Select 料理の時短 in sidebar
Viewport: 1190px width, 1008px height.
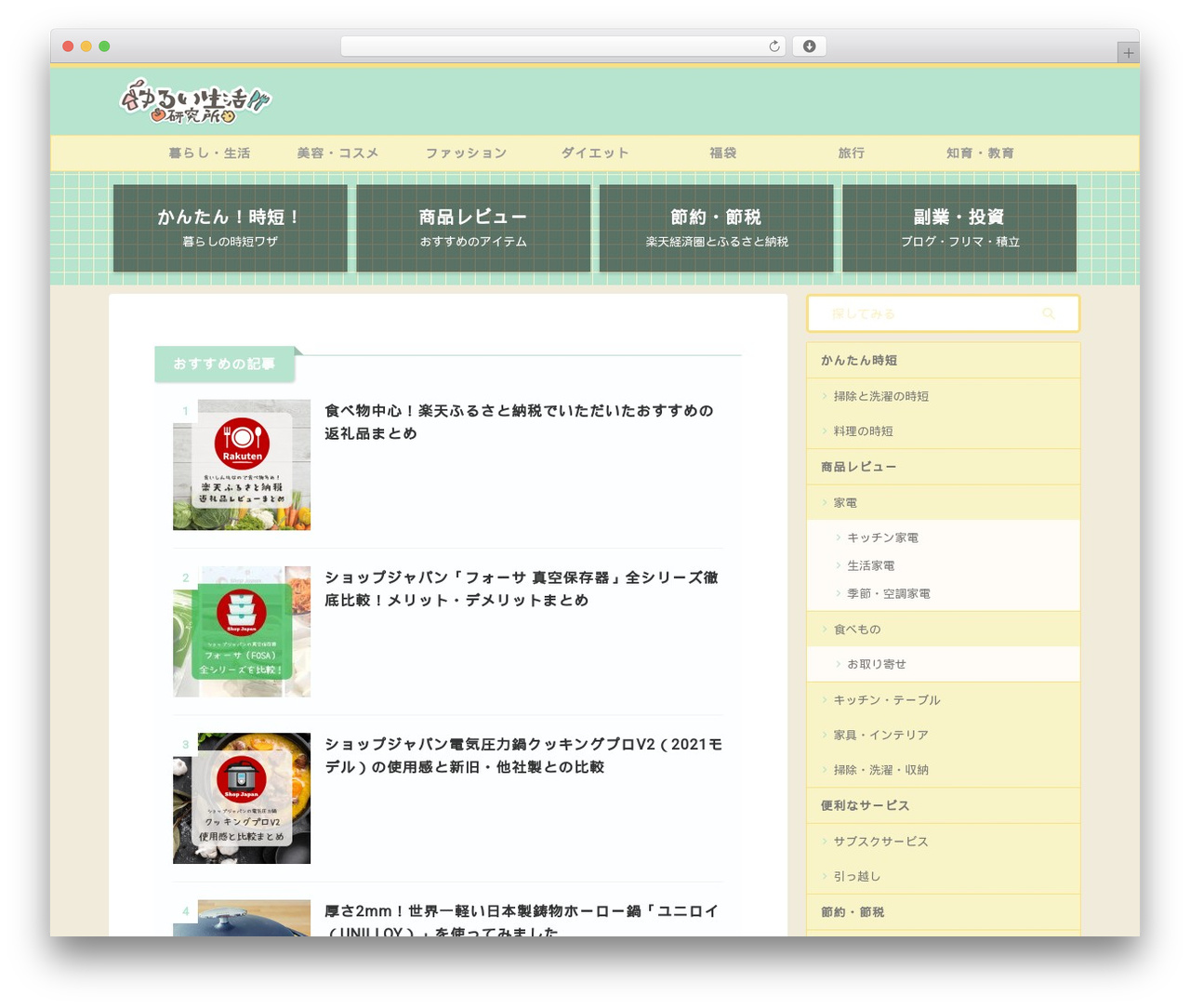click(x=864, y=431)
